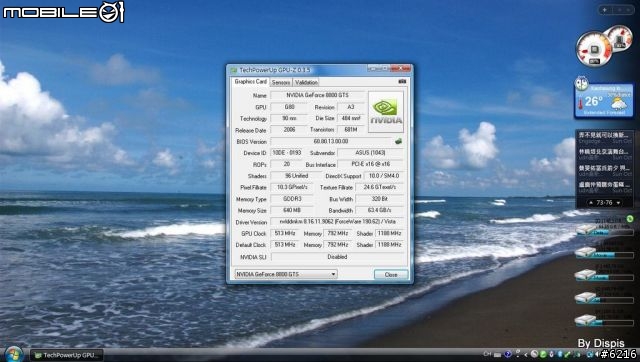Click the fifth drive meter gadget icon
This screenshot has height=362, width=640.
pyautogui.click(x=586, y=320)
